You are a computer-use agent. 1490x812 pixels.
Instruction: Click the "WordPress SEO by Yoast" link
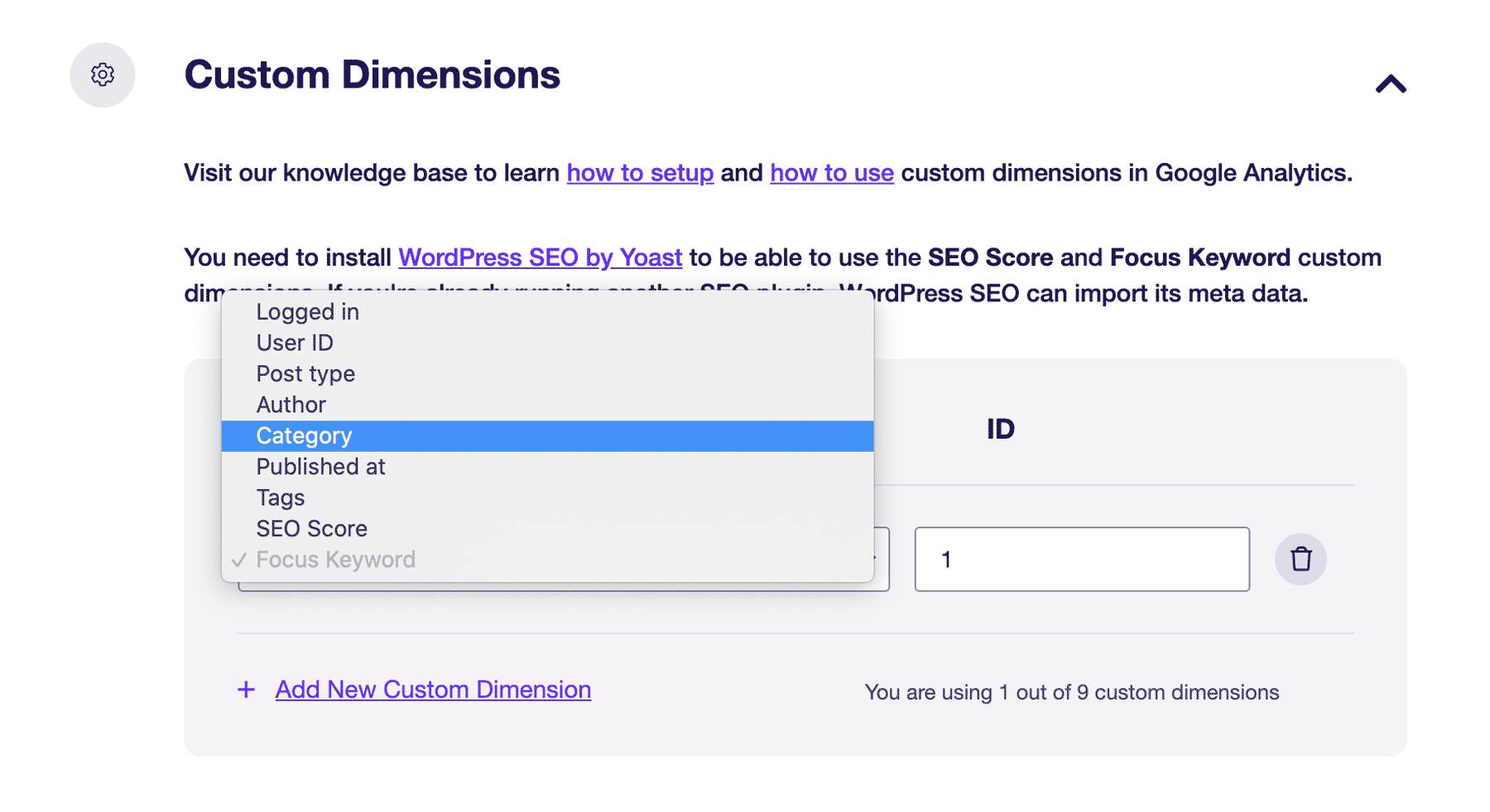point(540,257)
